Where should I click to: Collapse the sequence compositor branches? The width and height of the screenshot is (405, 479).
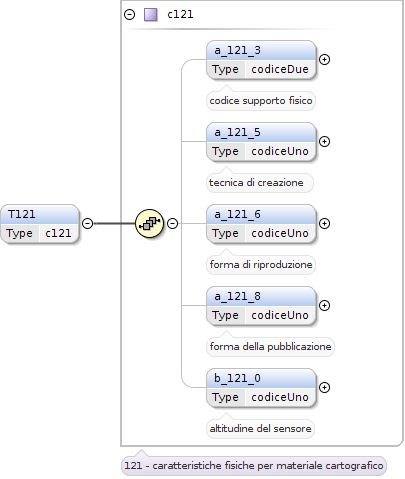pyautogui.click(x=172, y=223)
